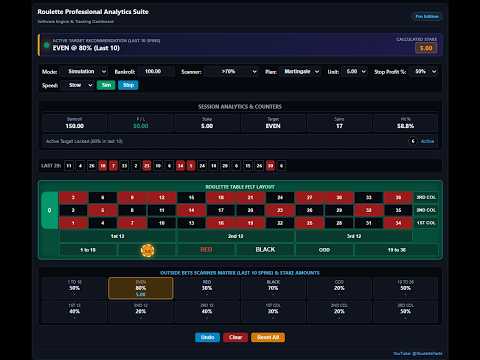Bet on the 1ST COL column cell
This screenshot has height=360, width=480.
pyautogui.click(x=426, y=223)
